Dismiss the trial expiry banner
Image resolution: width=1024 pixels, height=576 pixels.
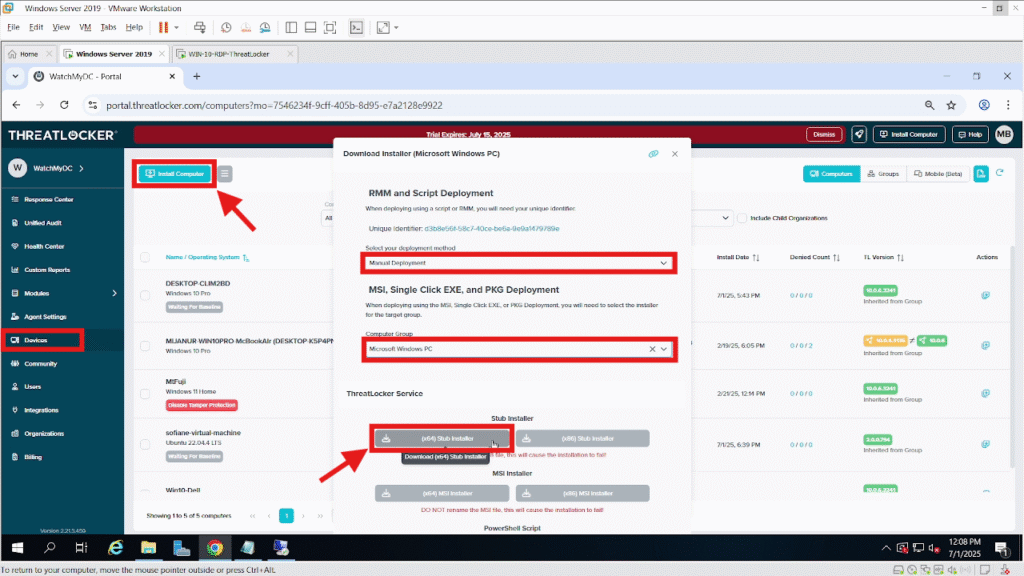tap(824, 135)
